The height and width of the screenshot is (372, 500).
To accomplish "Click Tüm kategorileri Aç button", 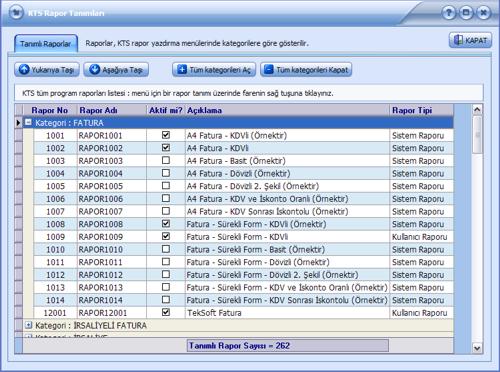I will click(x=214, y=70).
